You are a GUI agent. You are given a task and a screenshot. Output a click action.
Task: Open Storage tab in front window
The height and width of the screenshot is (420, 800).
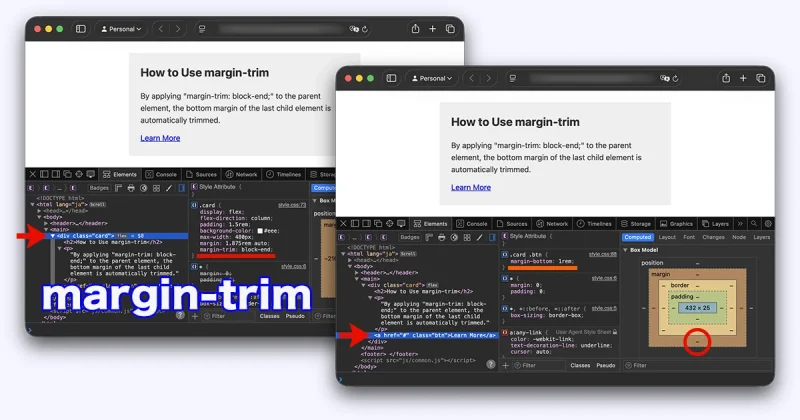[x=636, y=224]
